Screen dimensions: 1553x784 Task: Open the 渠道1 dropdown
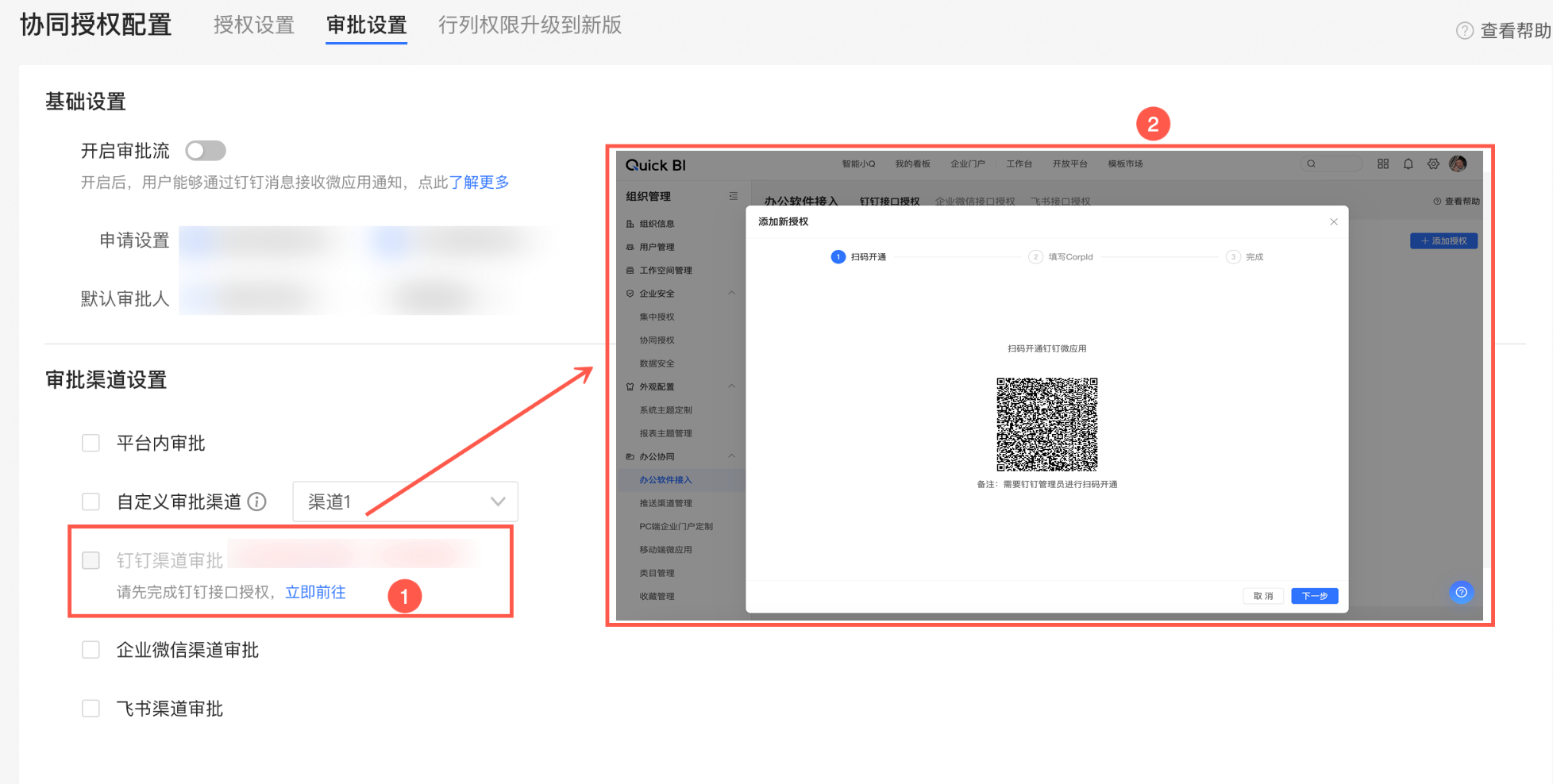coord(405,502)
